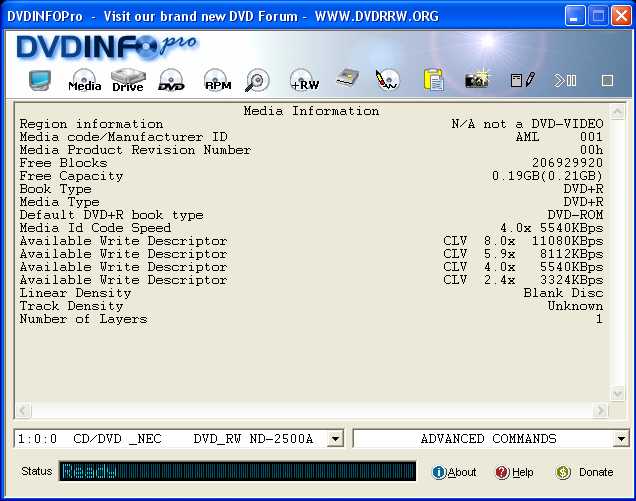Screen dimensions: 636x501
Task: Click the 'N/A not a DVD-VIDEO' value
Action: [527, 124]
